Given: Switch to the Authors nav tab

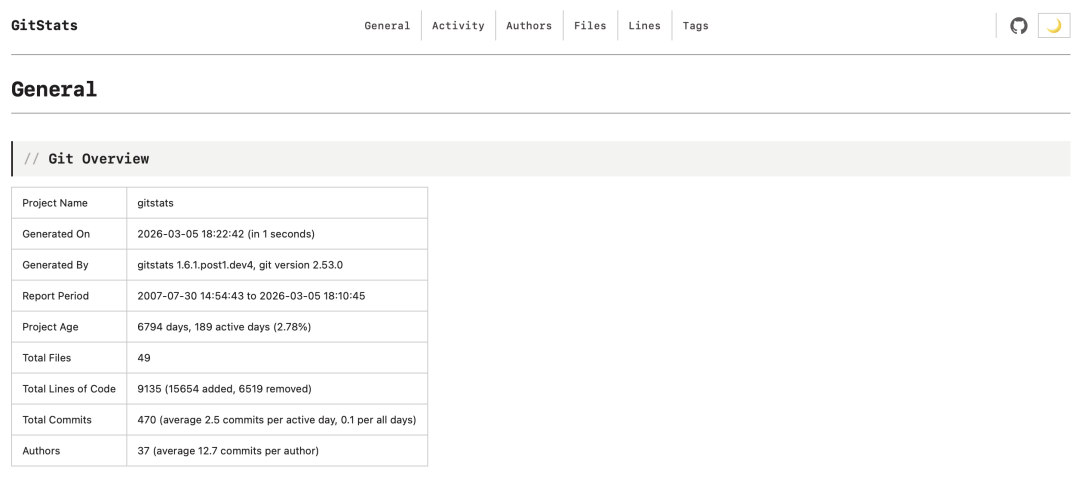Looking at the screenshot, I should pyautogui.click(x=529, y=26).
